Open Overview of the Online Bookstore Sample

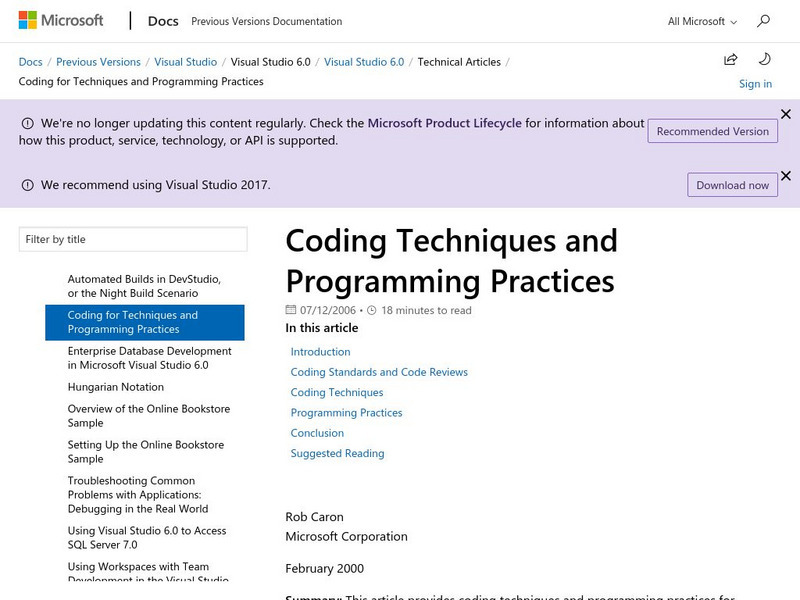pos(149,416)
